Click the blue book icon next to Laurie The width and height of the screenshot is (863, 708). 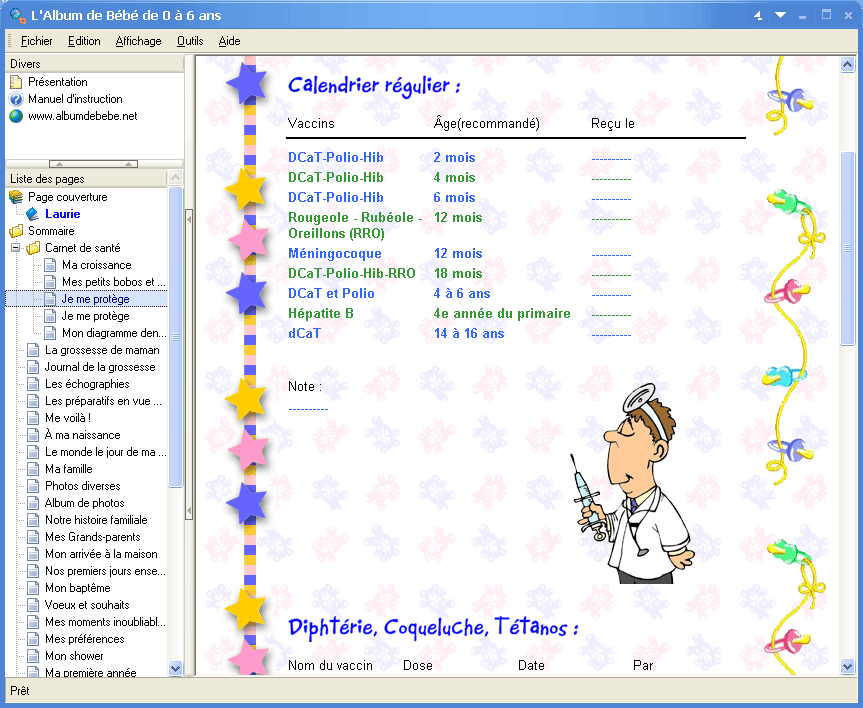tap(33, 213)
